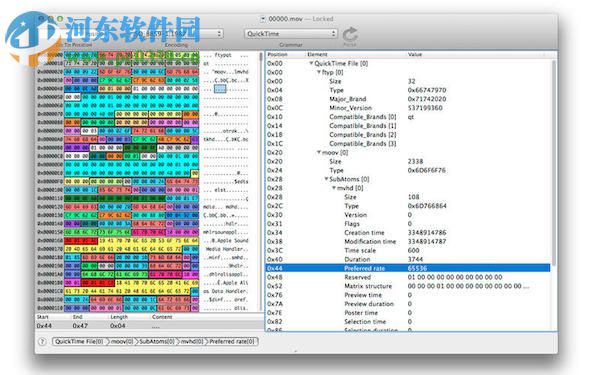The image size is (600, 375).
Task: Select the Type row with value 0x6D6F6F76
Action: click(x=408, y=170)
